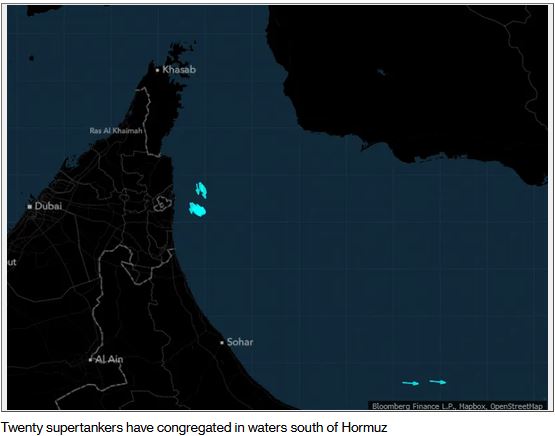Click the upper cyan supertanker cluster

click(201, 190)
